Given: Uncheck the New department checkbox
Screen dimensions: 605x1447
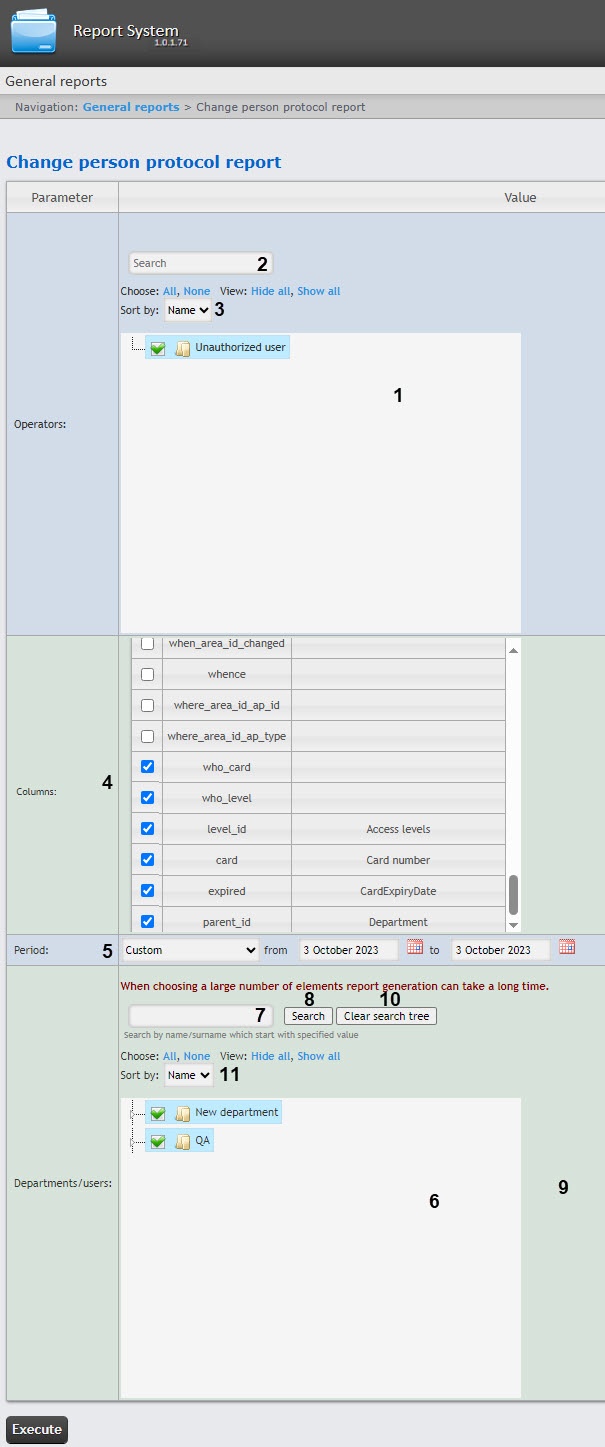Looking at the screenshot, I should 158,1112.
